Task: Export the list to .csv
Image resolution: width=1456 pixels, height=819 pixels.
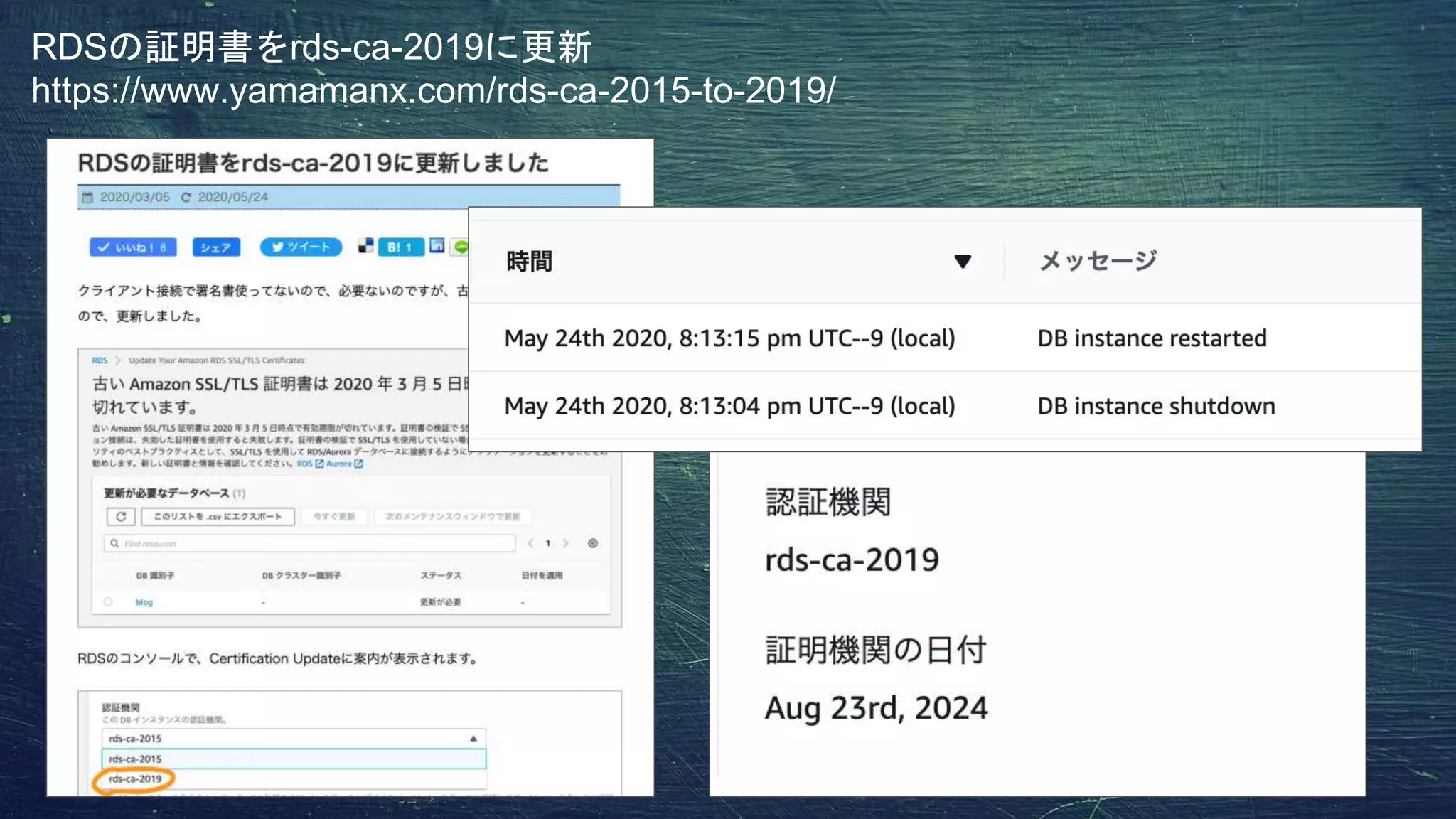Action: pos(218,516)
